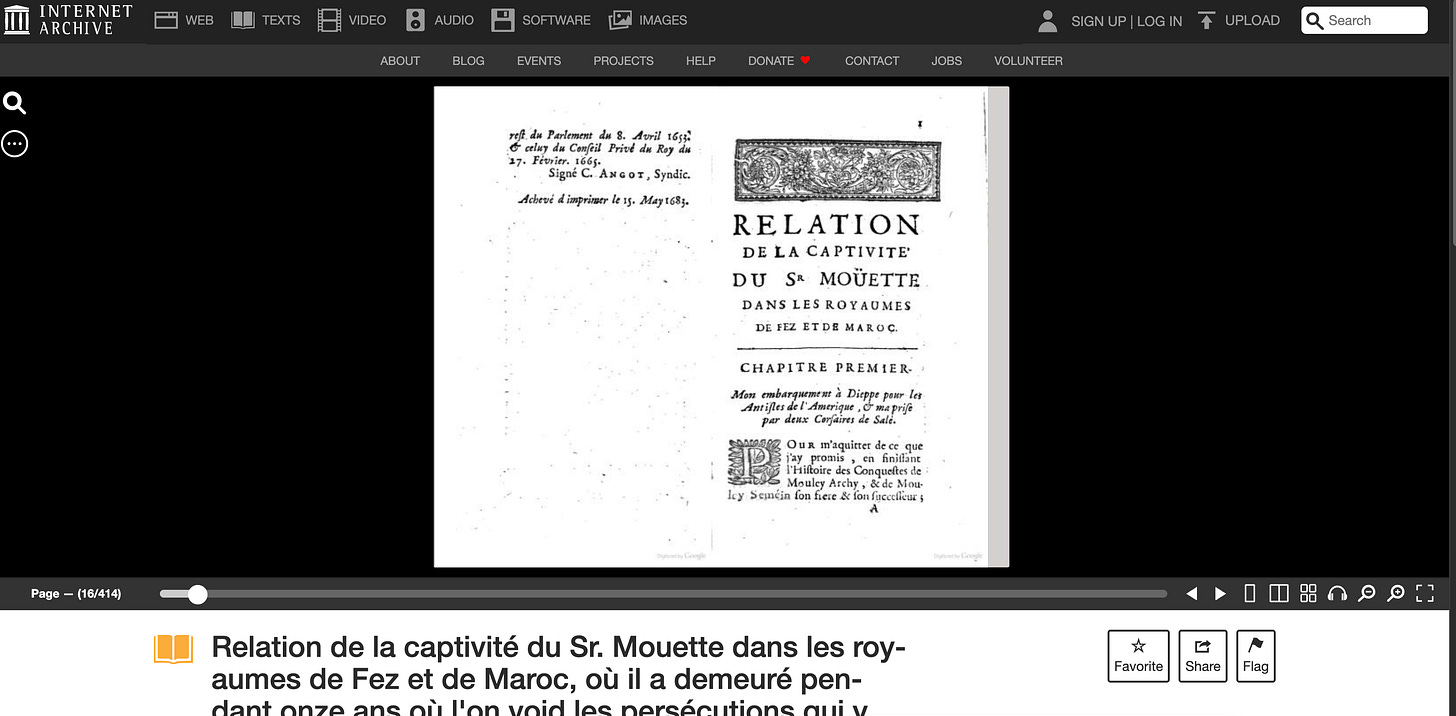Share the book

coord(1202,655)
